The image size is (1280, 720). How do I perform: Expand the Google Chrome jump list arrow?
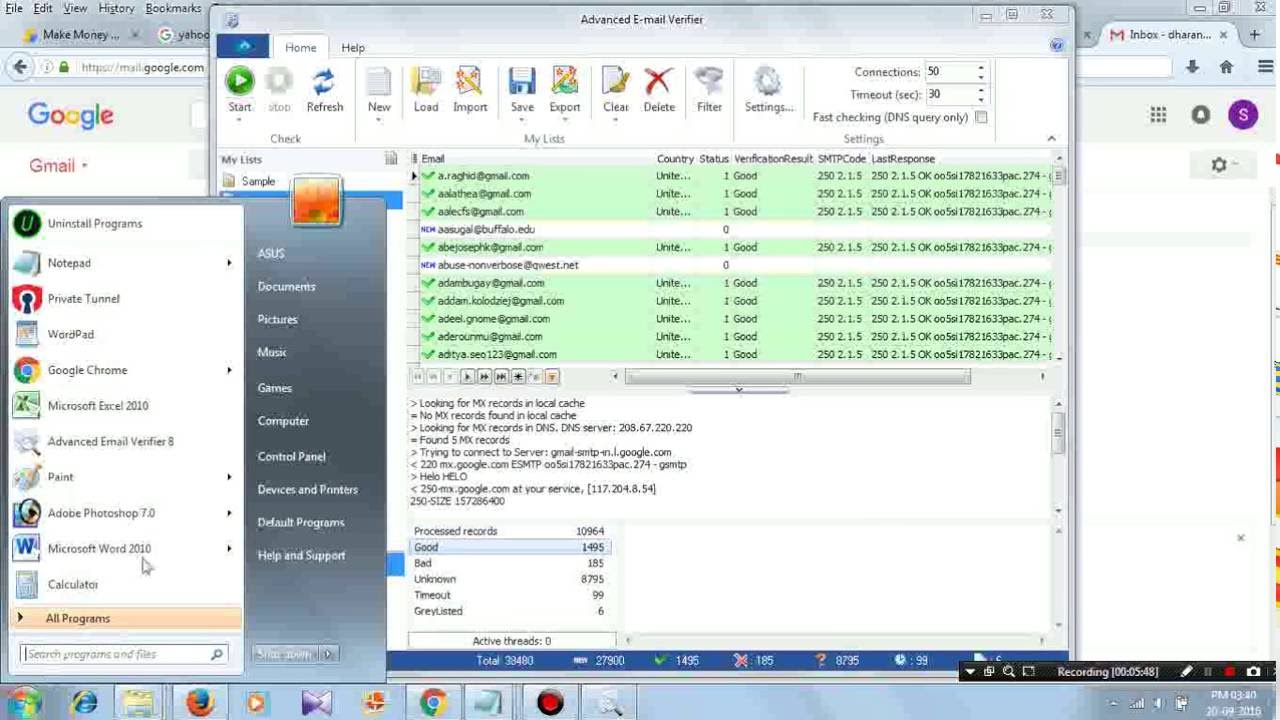point(229,370)
